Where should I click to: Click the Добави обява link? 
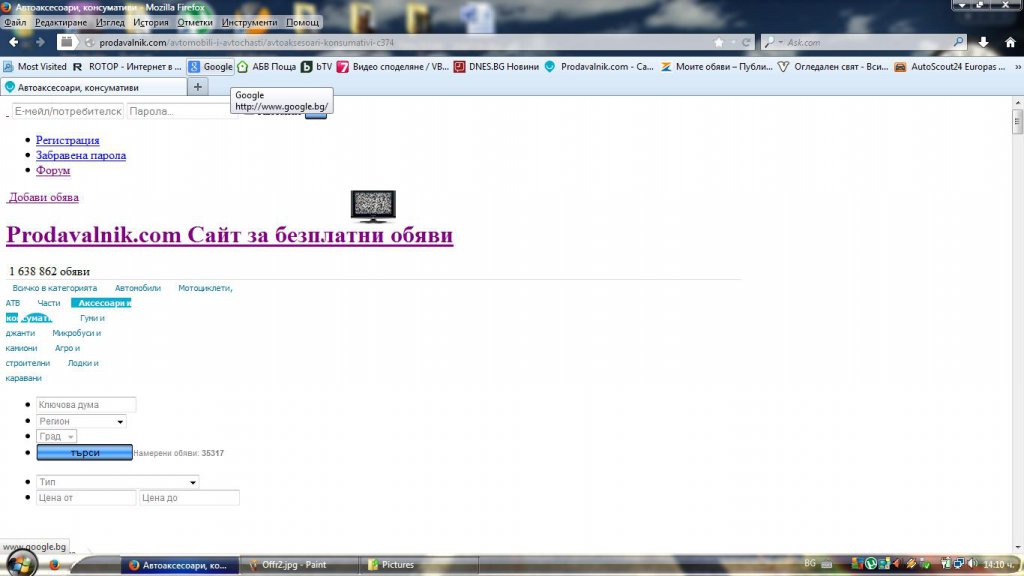click(x=43, y=197)
